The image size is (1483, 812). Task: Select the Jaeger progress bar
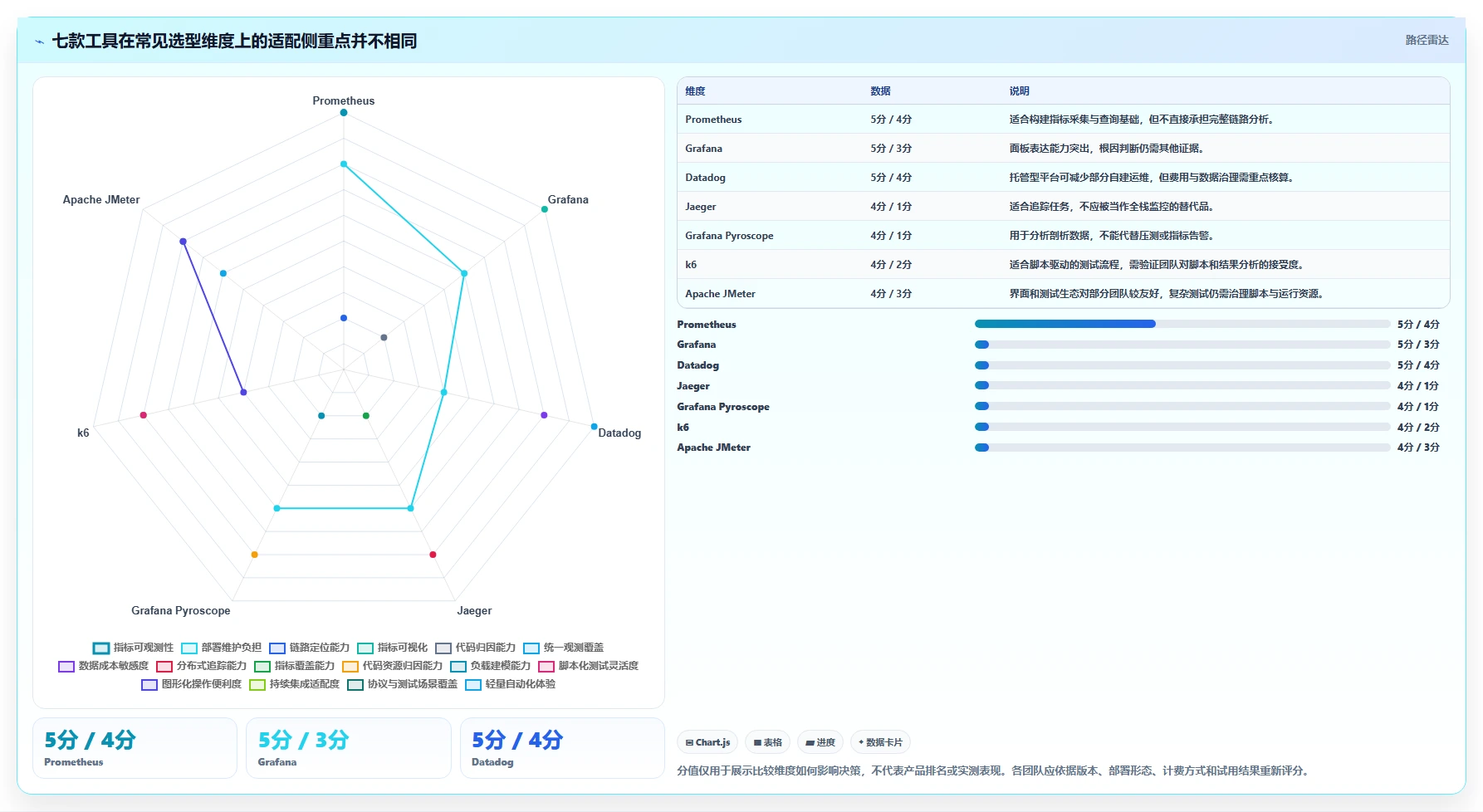(1182, 385)
